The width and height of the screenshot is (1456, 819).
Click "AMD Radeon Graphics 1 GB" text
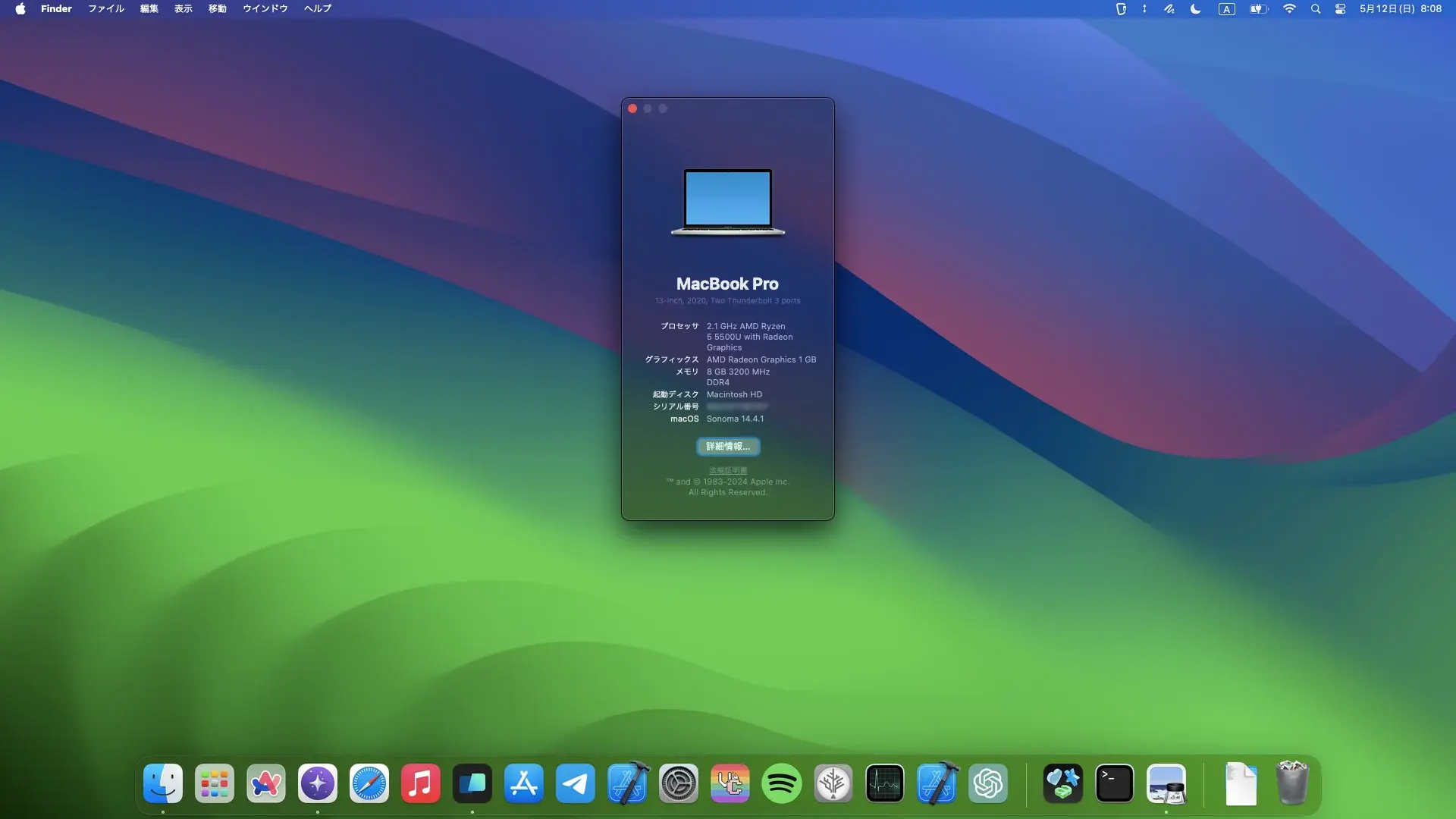coord(761,359)
